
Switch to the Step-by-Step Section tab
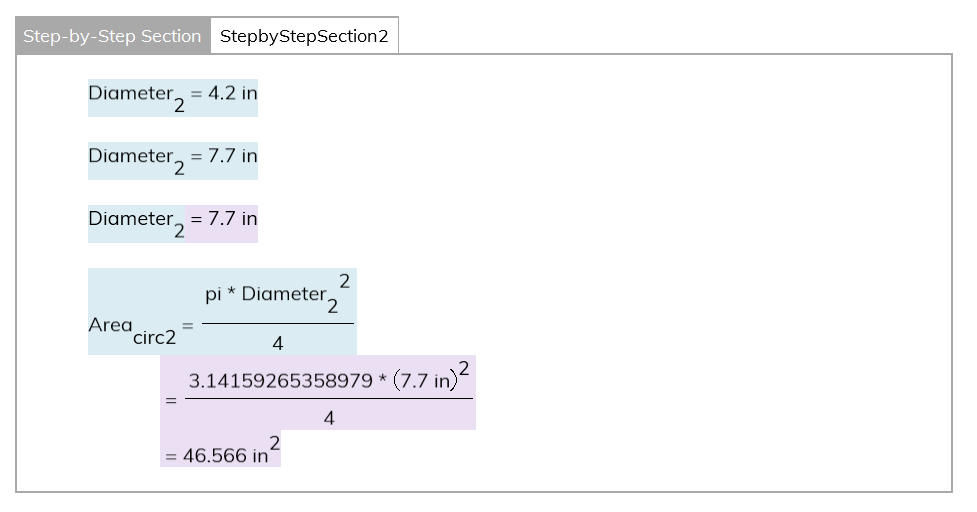[112, 36]
